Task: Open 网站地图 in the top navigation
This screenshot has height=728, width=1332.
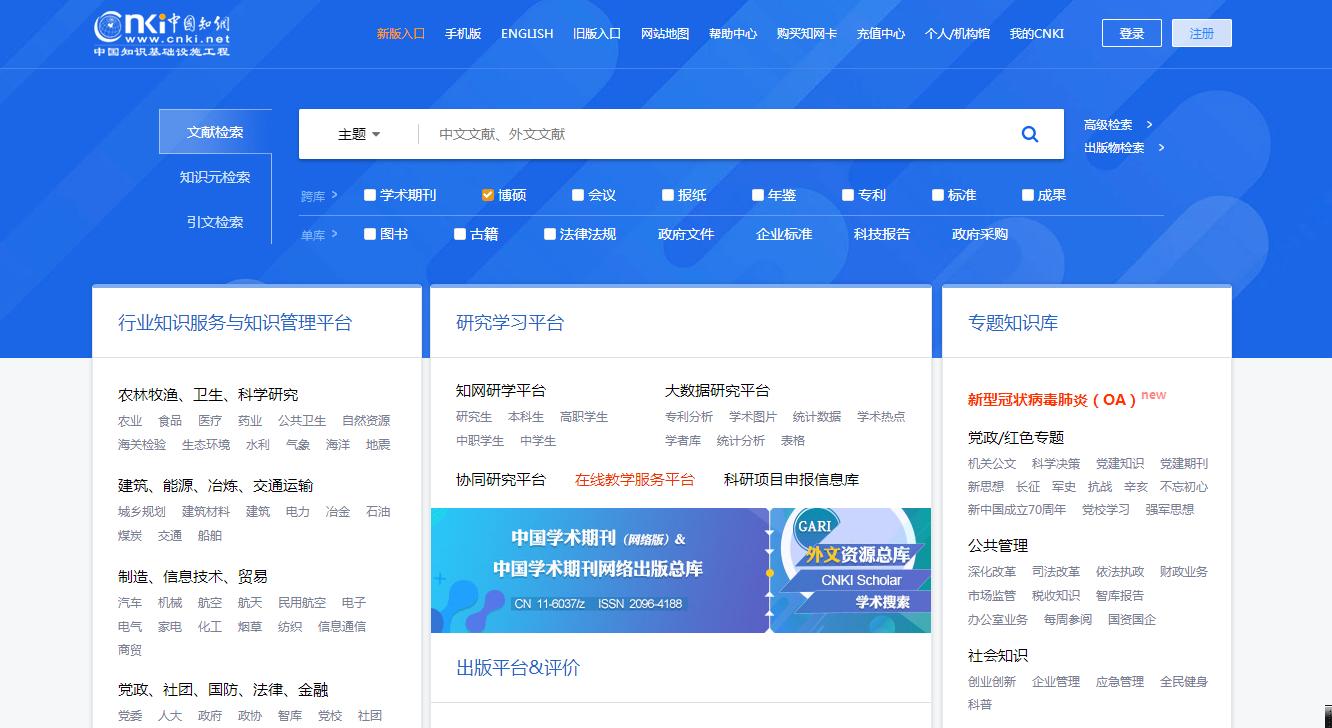Action: pyautogui.click(x=665, y=33)
